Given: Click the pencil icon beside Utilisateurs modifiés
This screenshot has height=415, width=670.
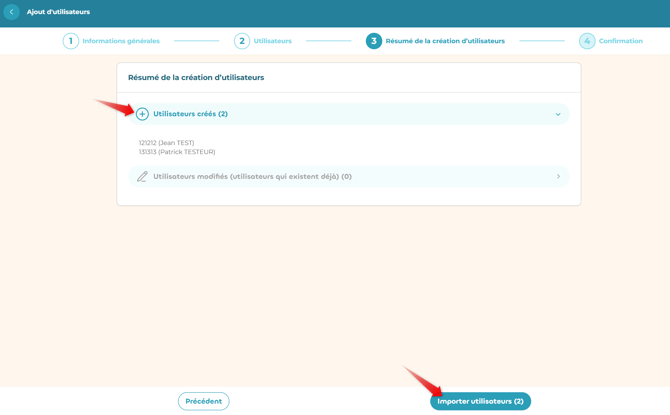Looking at the screenshot, I should [142, 177].
